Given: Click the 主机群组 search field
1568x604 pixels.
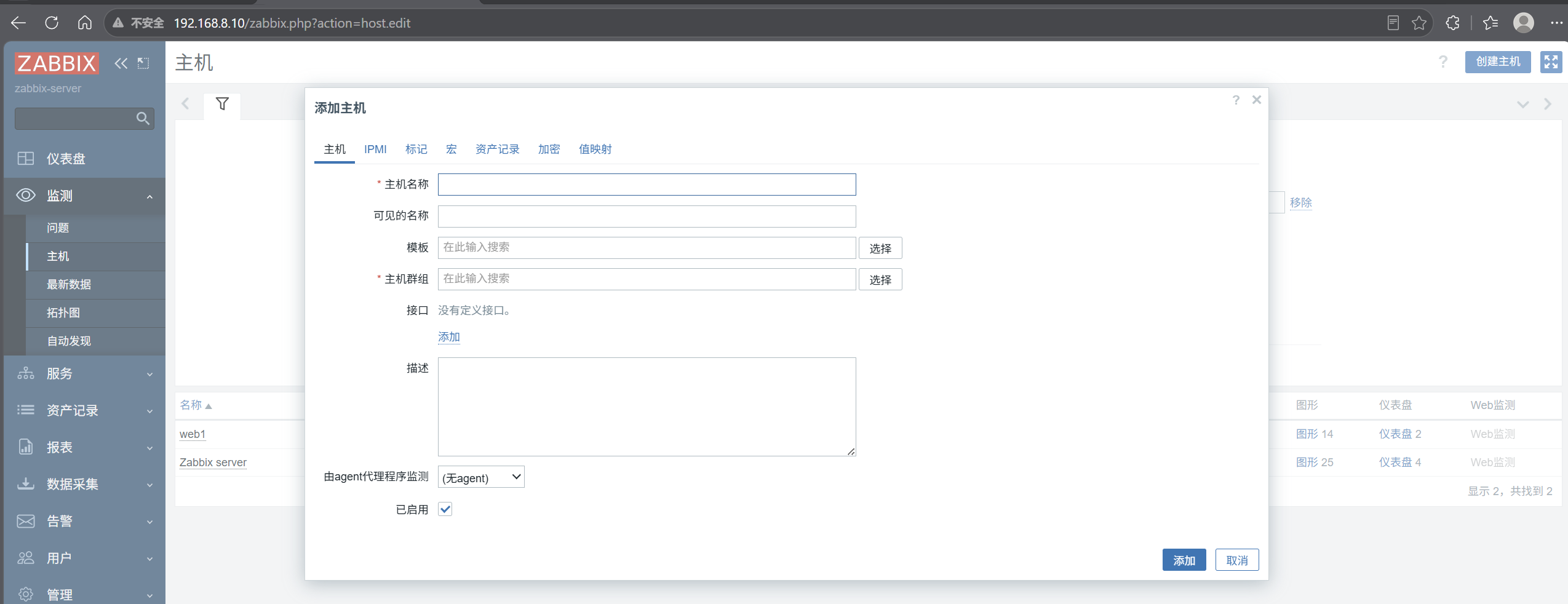Looking at the screenshot, I should tap(647, 279).
